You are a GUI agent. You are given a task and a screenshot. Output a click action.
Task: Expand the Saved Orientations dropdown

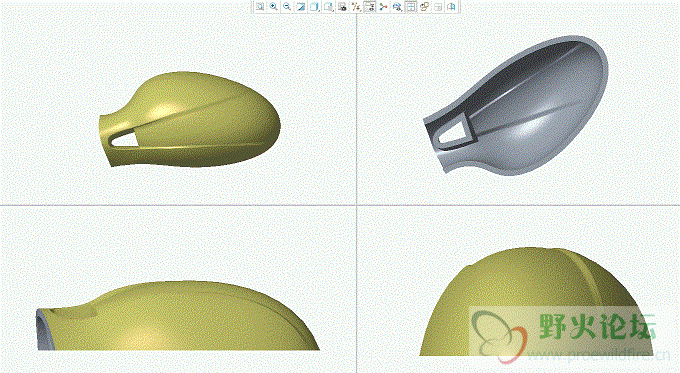pos(328,7)
